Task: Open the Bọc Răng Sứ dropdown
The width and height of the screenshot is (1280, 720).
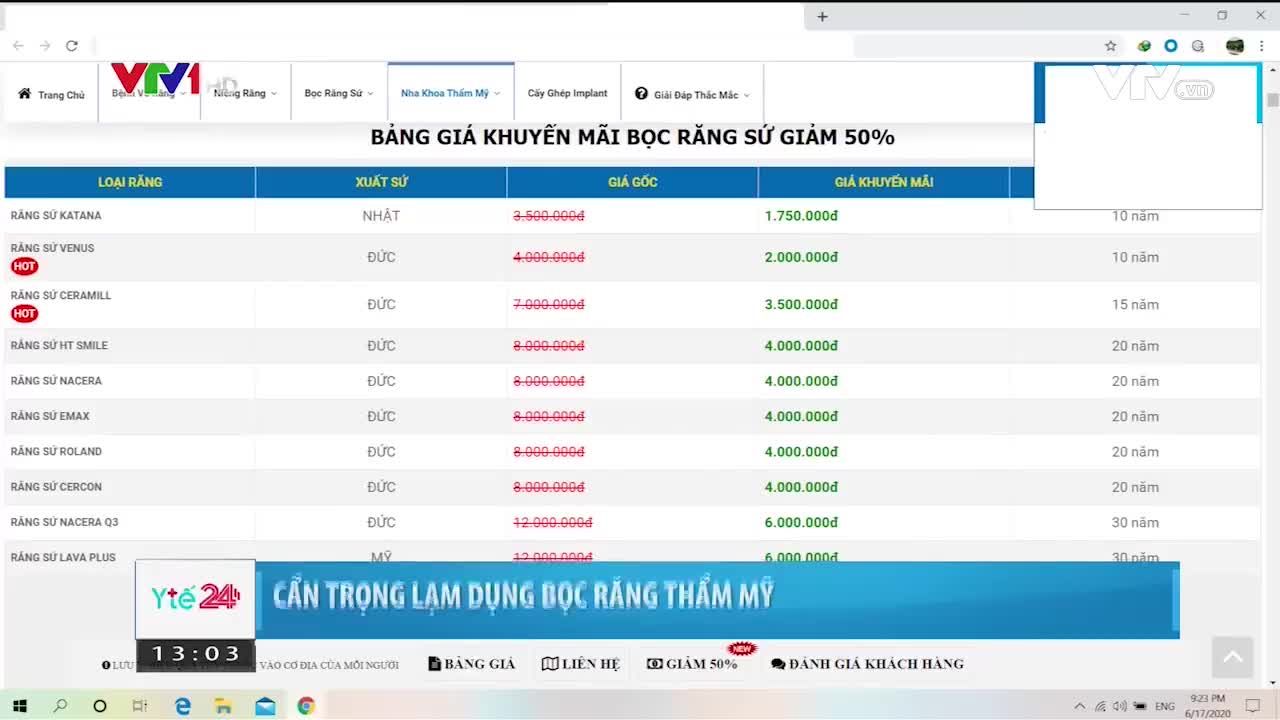Action: click(x=338, y=92)
